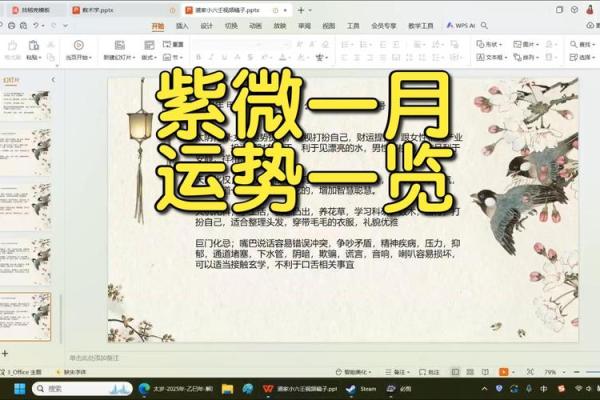Click the Windows Start button
600x400 pixels.
[18, 388]
